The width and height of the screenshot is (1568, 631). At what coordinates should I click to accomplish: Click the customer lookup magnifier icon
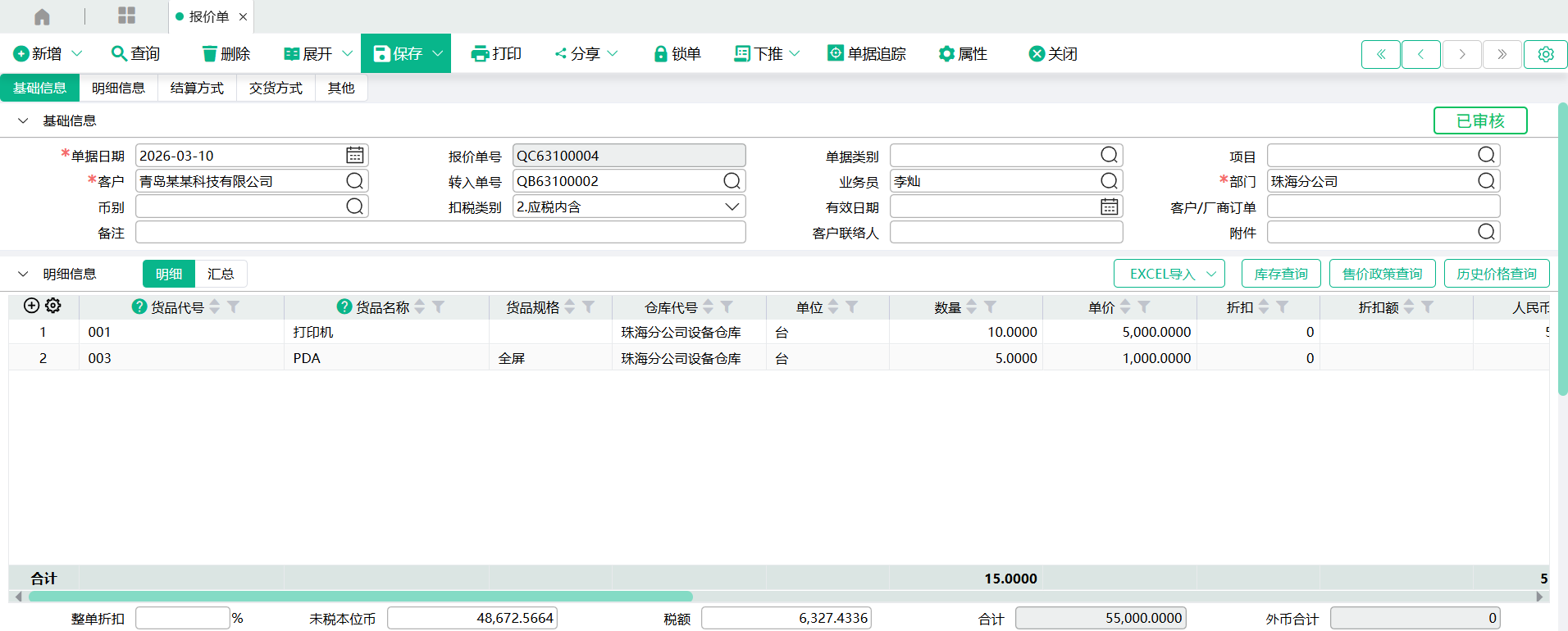tap(354, 181)
